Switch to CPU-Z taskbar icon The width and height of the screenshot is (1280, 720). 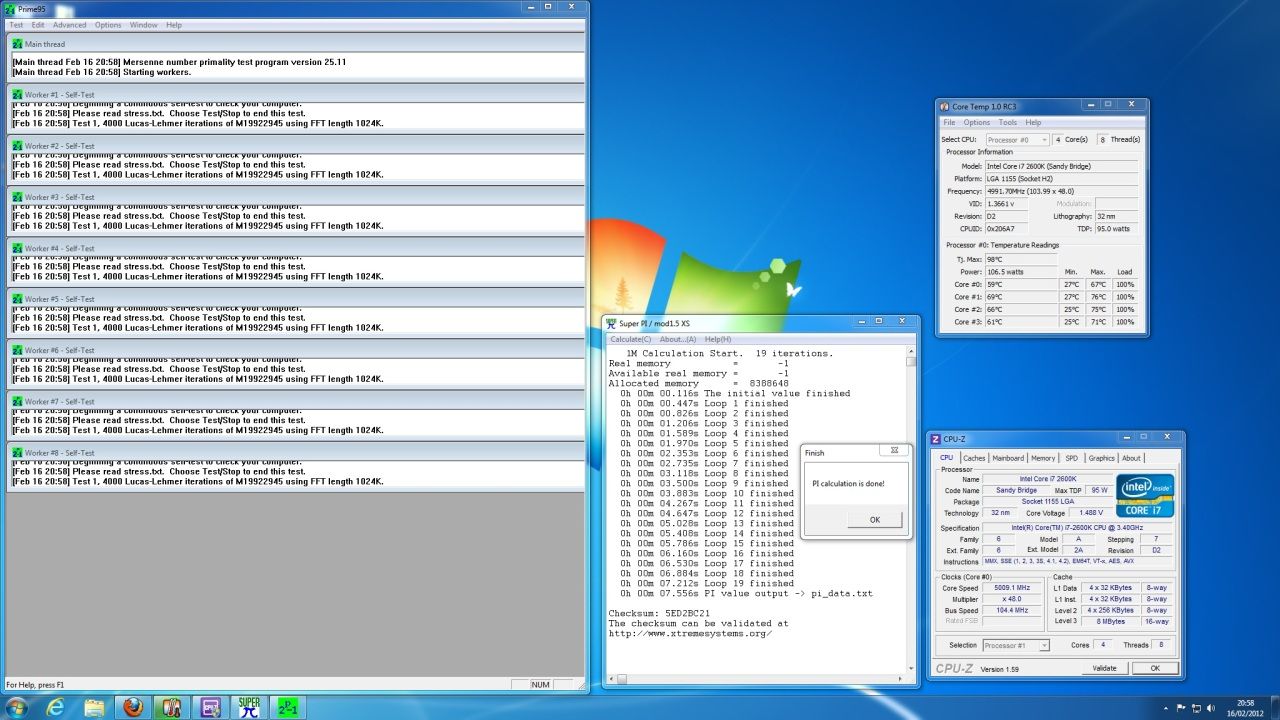[211, 707]
